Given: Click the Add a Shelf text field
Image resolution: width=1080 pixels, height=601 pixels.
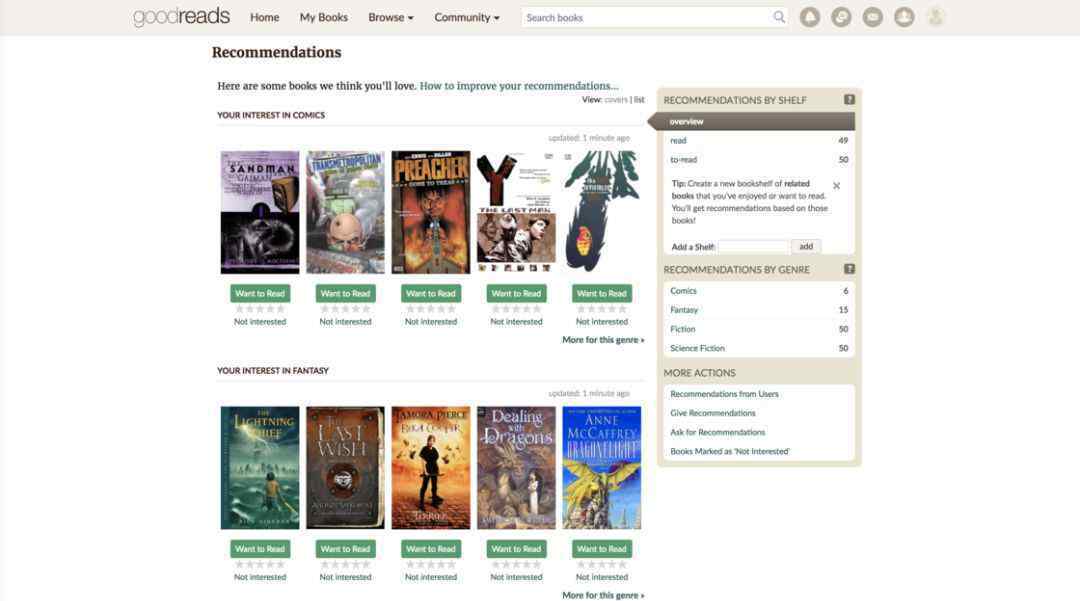Looking at the screenshot, I should [754, 246].
